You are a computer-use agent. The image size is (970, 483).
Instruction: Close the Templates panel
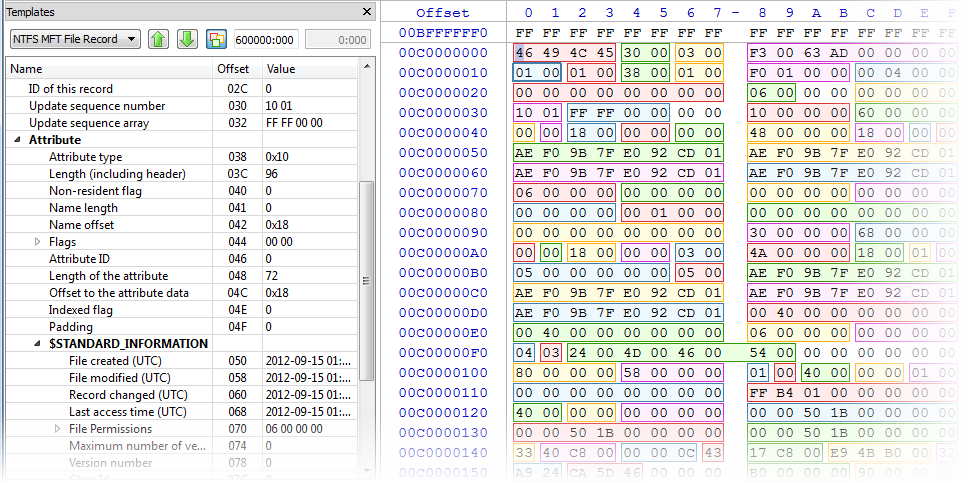[x=365, y=12]
